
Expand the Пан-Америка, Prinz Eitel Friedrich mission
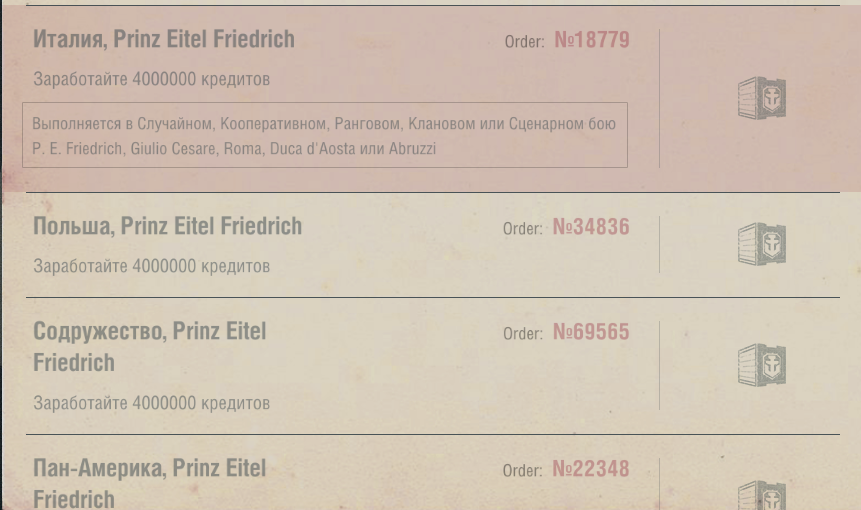coord(149,484)
